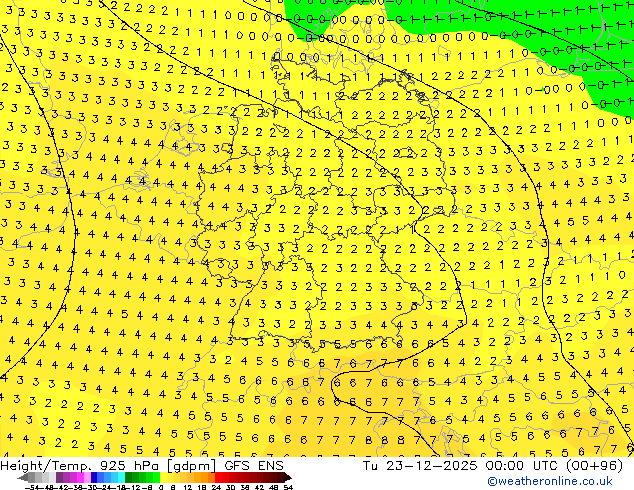Image resolution: width=634 pixels, height=490 pixels.
Task: Click the dark gray left arrow end of legend
Action: [23, 477]
